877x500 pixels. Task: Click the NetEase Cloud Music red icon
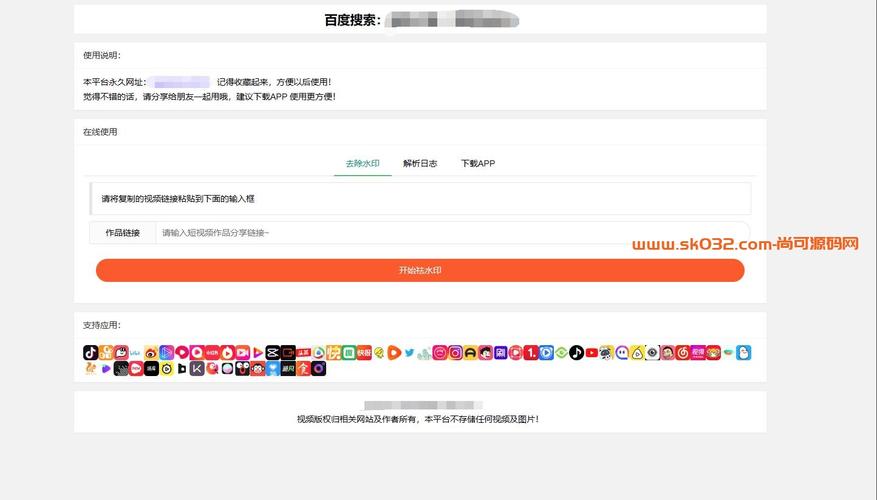pyautogui.click(x=682, y=352)
